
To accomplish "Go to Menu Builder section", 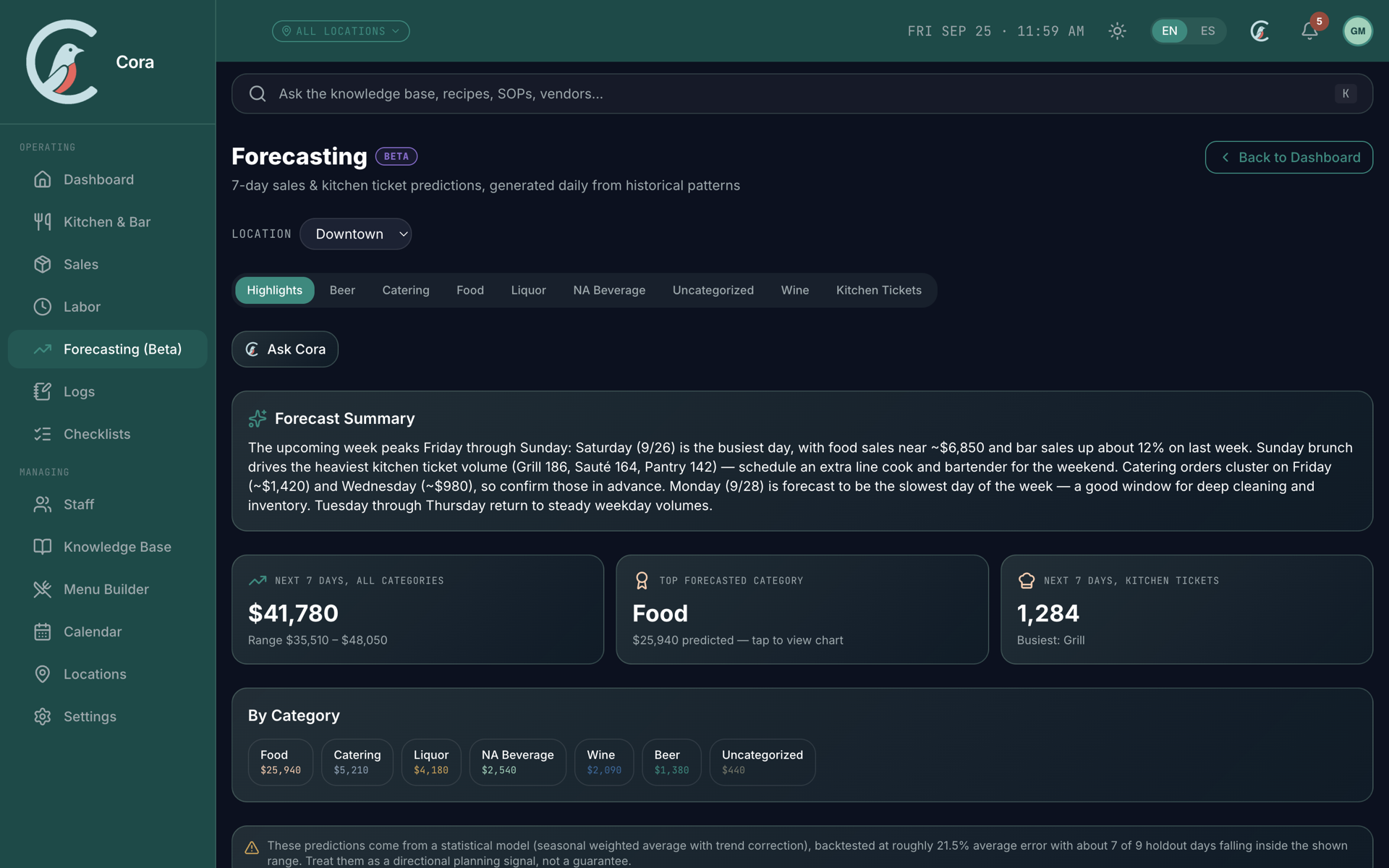I will pos(108,590).
